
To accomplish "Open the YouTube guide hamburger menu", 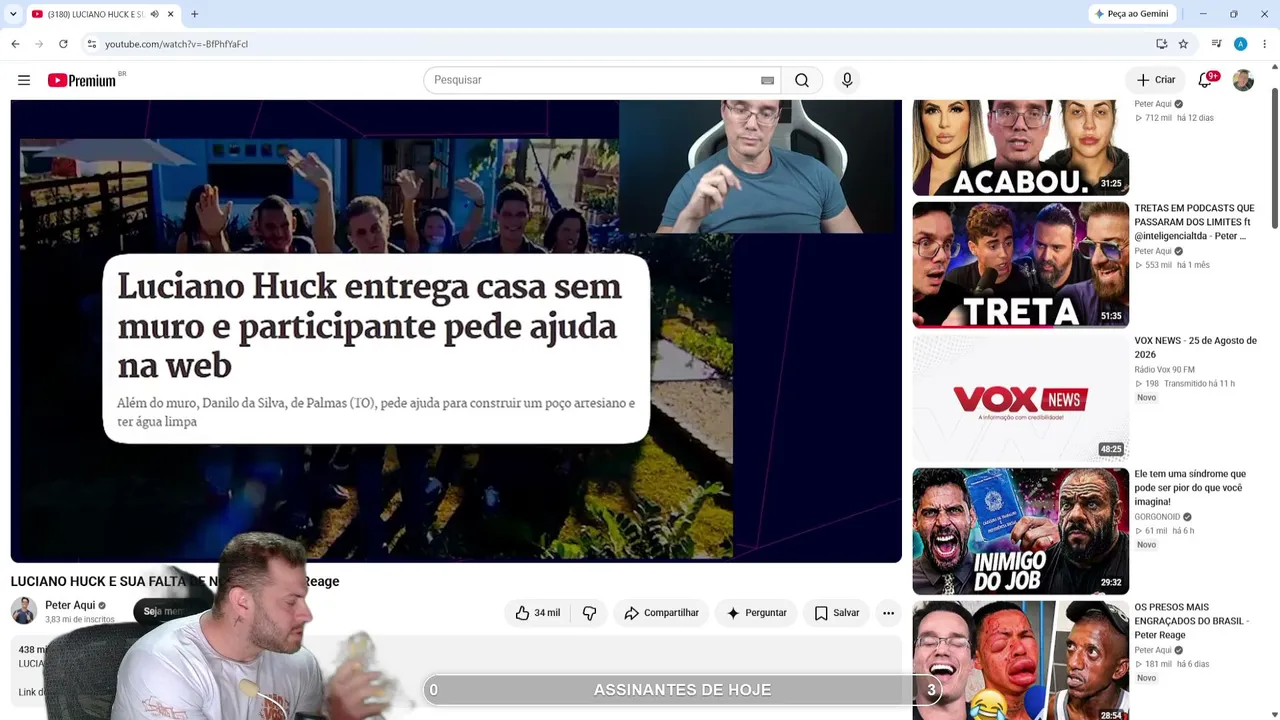I will coord(24,80).
